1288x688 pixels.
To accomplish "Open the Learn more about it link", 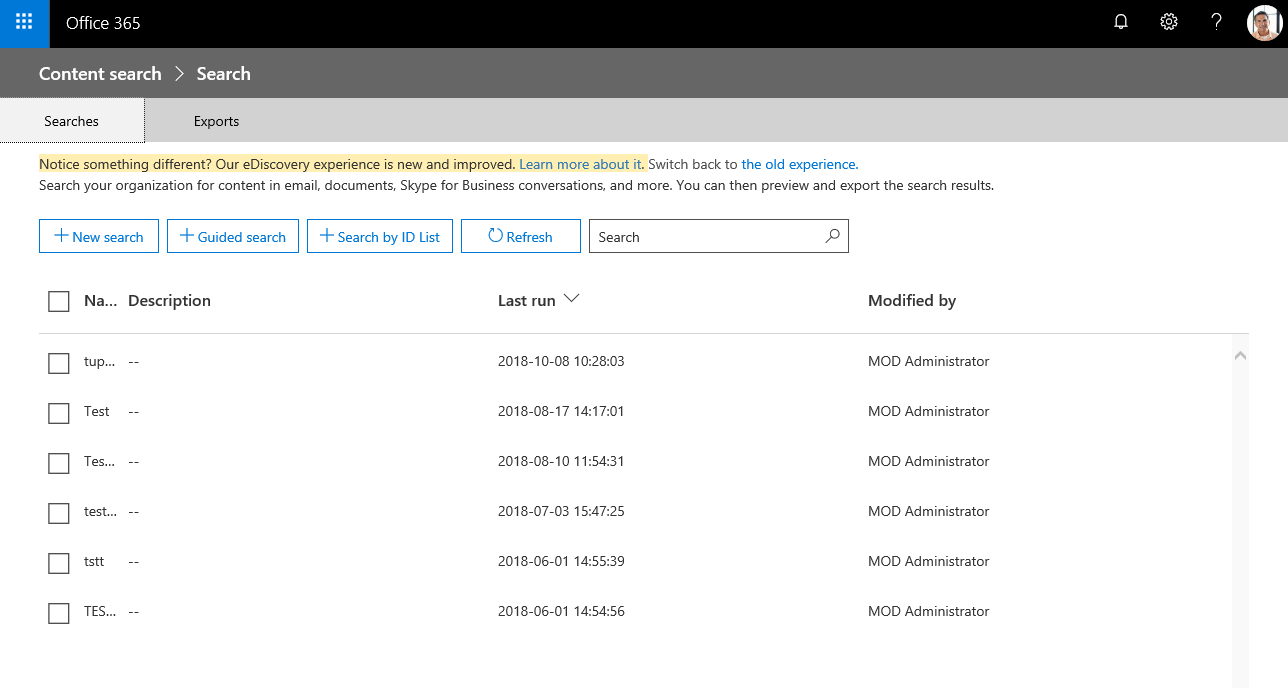I will pos(581,164).
